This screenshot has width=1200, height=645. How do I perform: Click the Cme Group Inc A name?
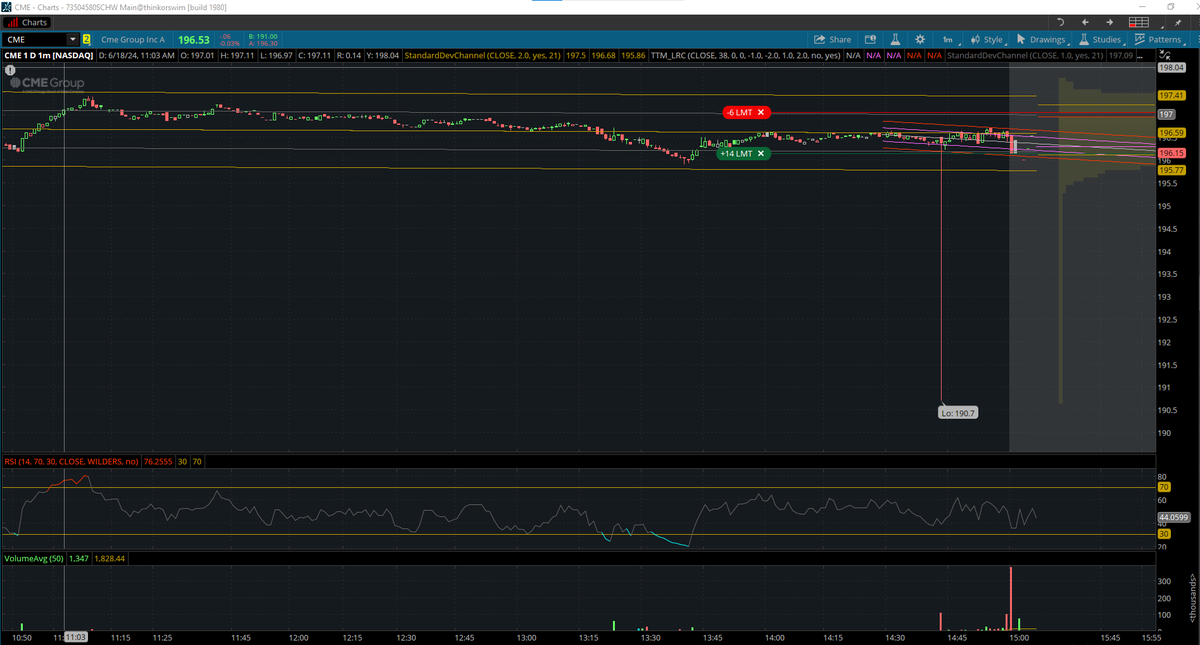[x=133, y=40]
